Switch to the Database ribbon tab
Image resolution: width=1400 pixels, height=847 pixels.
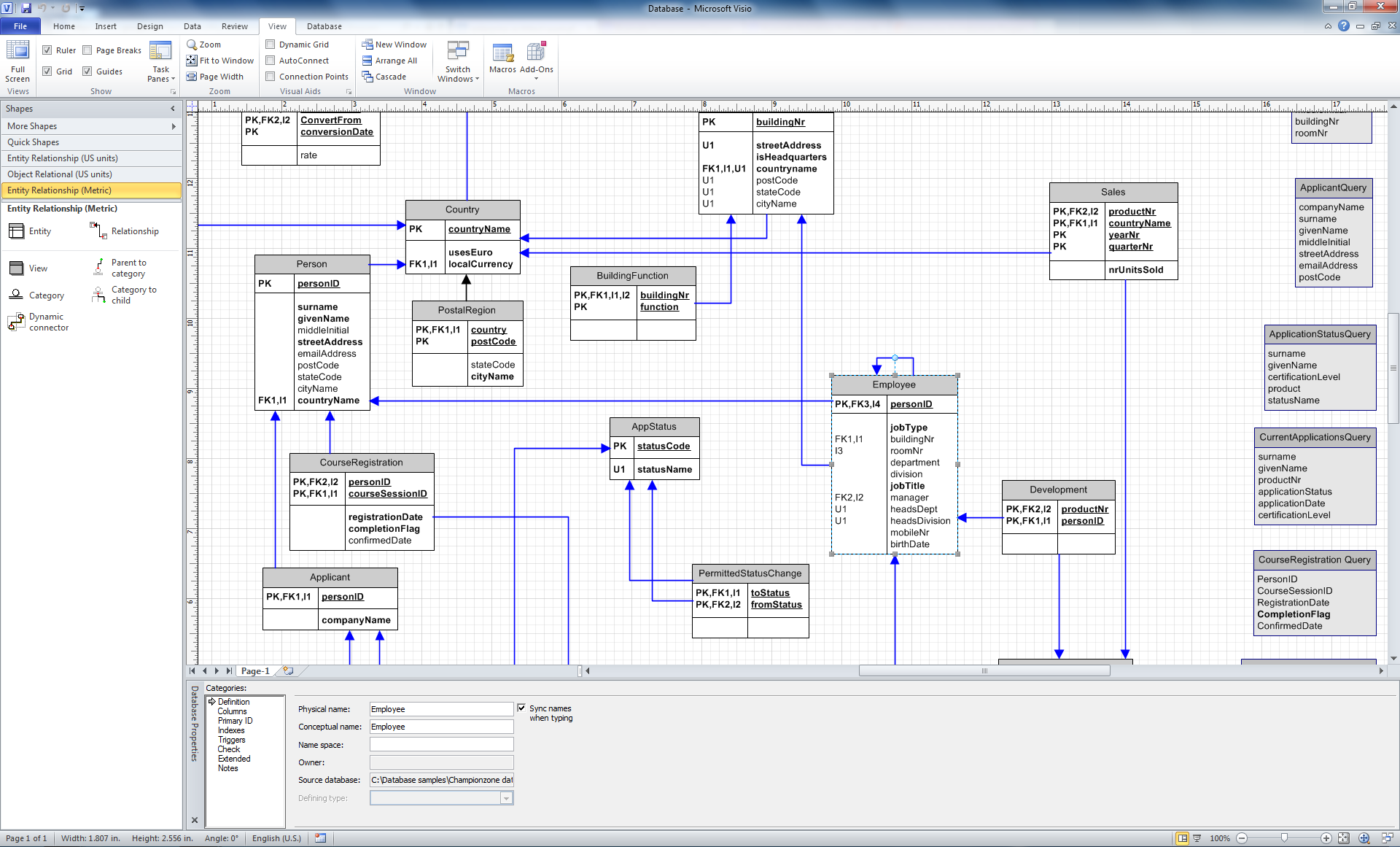(x=324, y=26)
